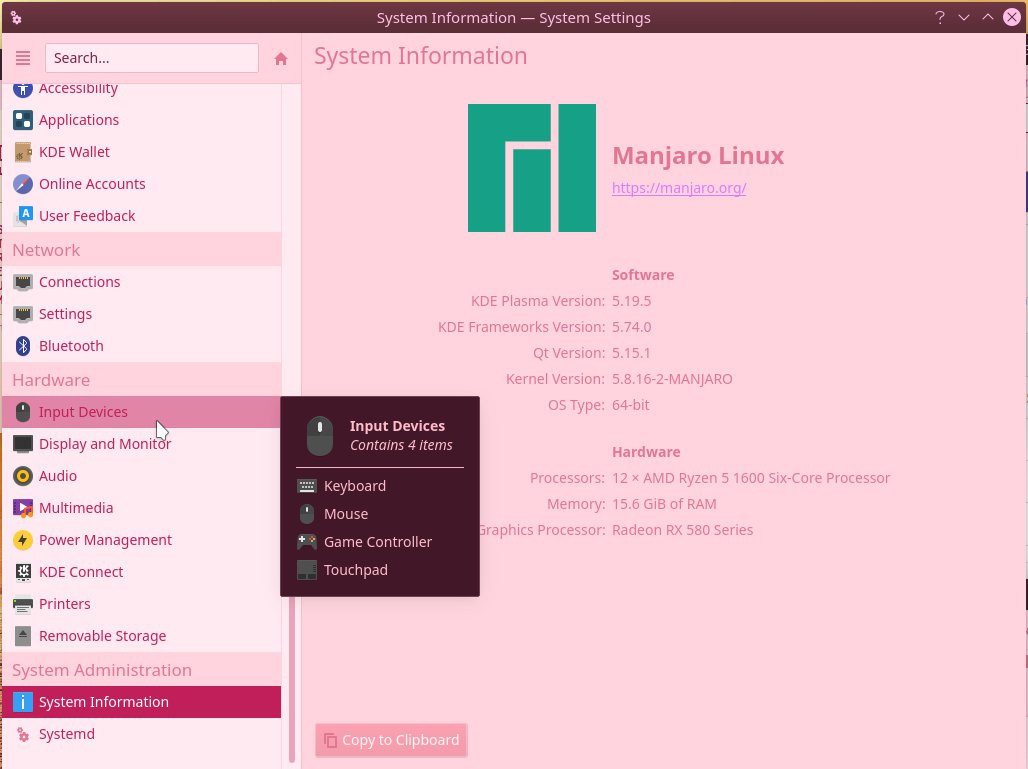Click the System Information info icon
The width and height of the screenshot is (1028, 769).
pos(23,702)
